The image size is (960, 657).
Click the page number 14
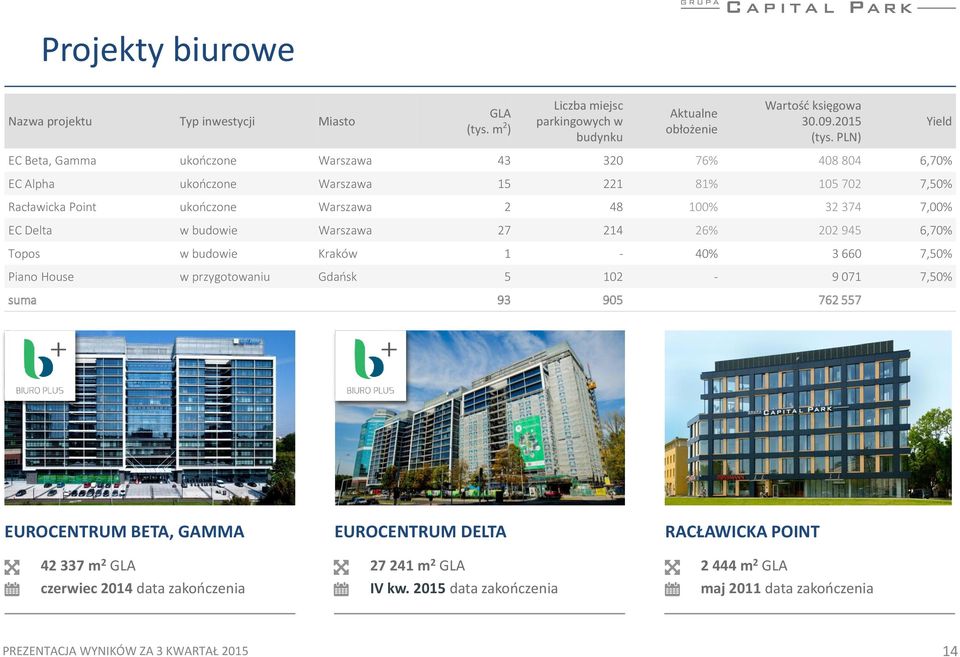950,651
